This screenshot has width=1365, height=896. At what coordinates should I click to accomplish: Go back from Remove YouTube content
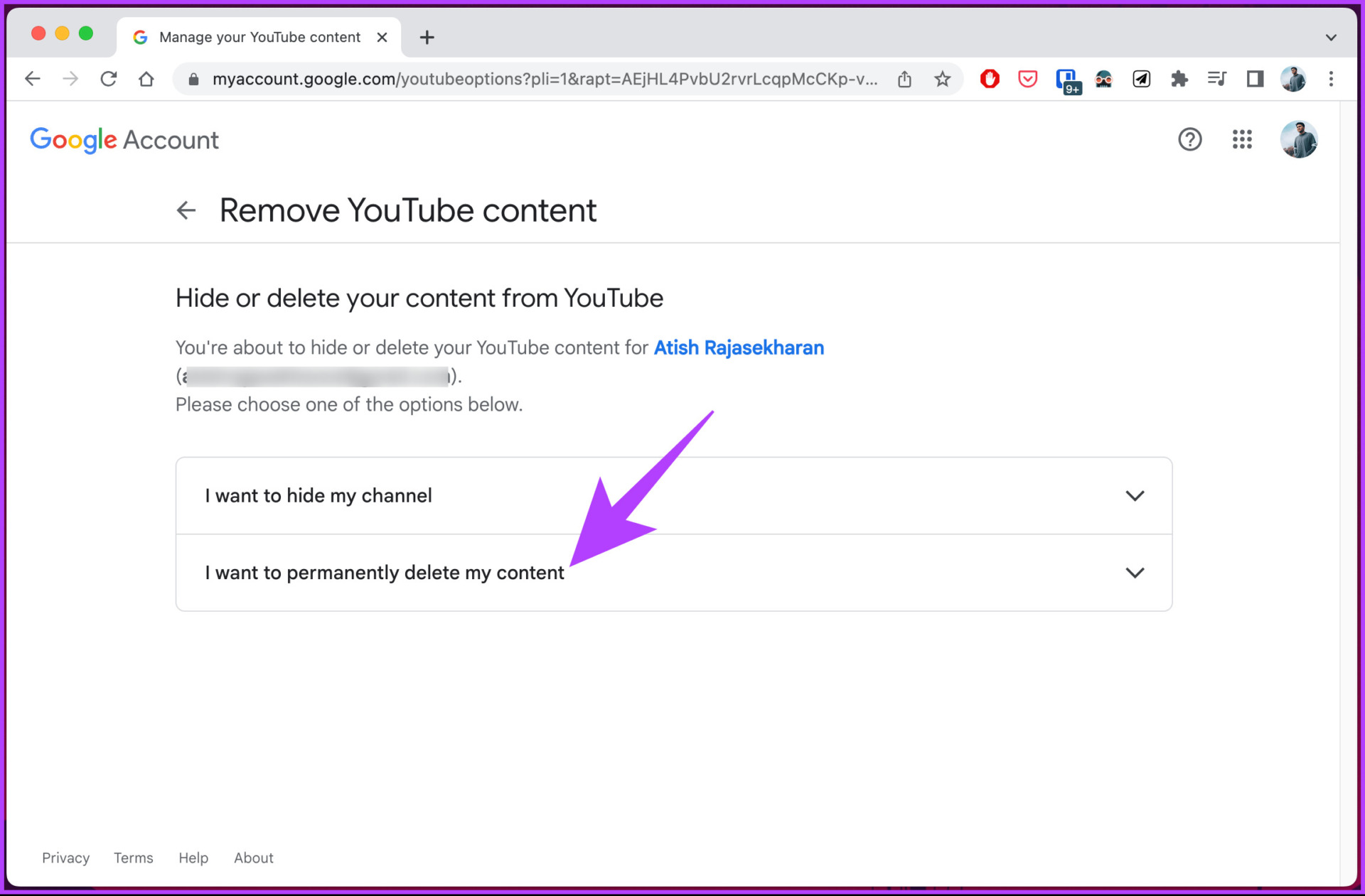coord(186,210)
